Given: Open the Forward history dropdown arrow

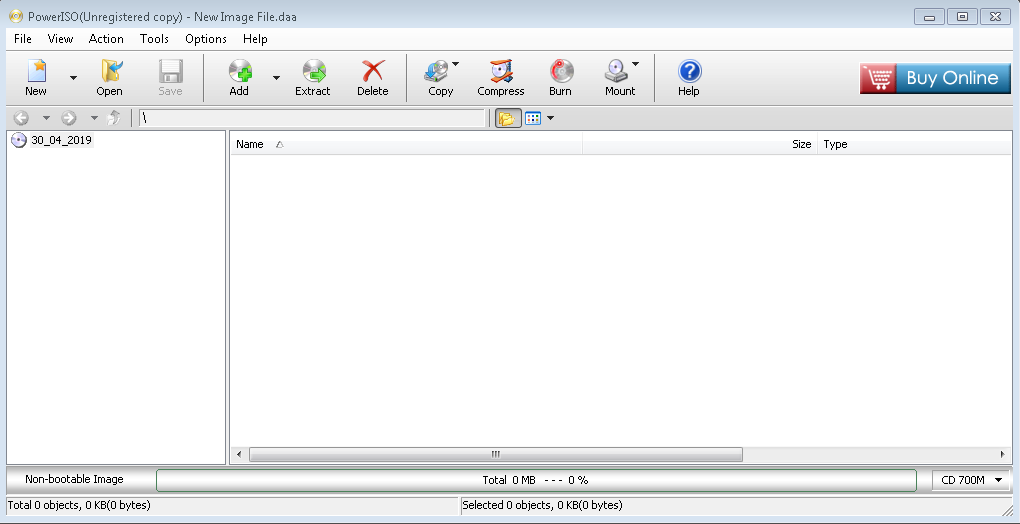Looking at the screenshot, I should pos(94,118).
